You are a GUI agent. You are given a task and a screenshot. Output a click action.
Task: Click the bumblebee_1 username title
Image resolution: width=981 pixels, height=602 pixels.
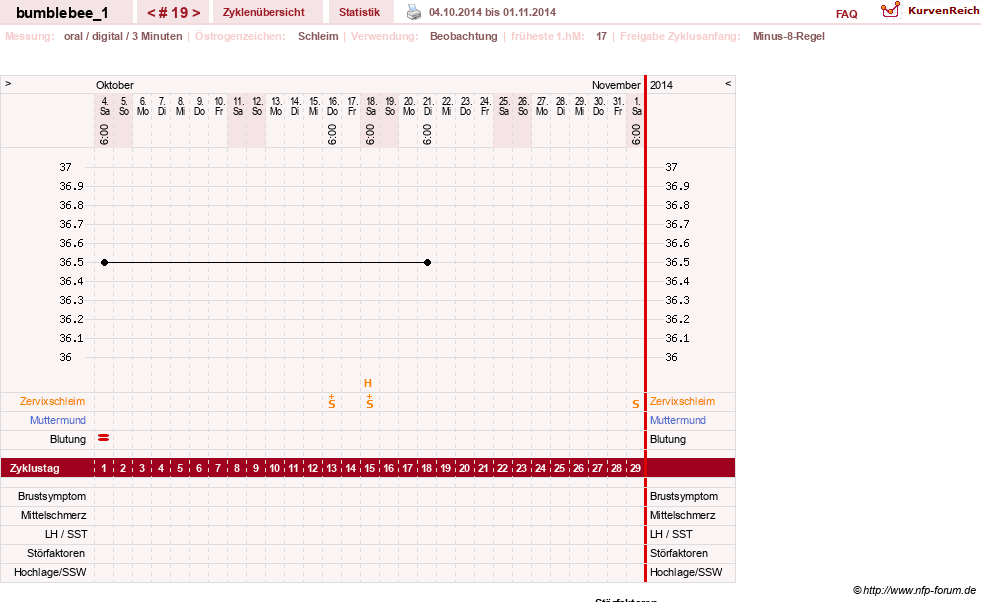[62, 13]
